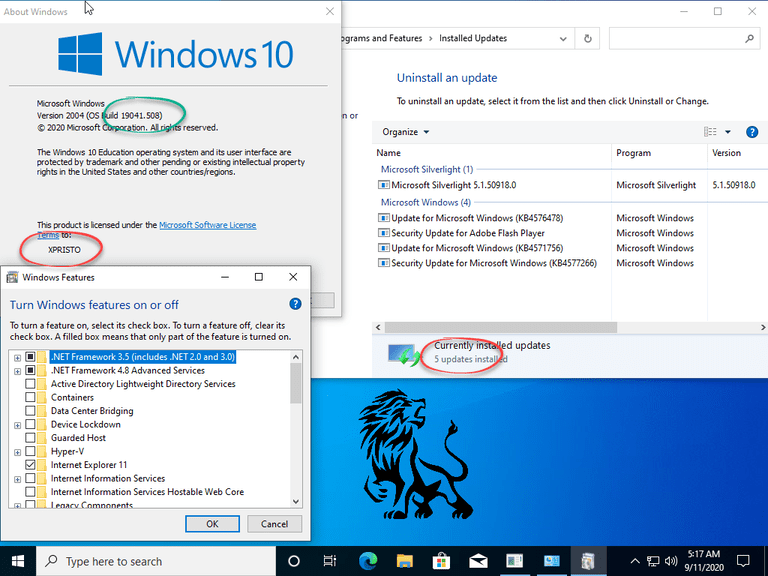The image size is (768, 576).
Task: Open Microsoft Software License Terms link
Action: pyautogui.click(x=207, y=225)
